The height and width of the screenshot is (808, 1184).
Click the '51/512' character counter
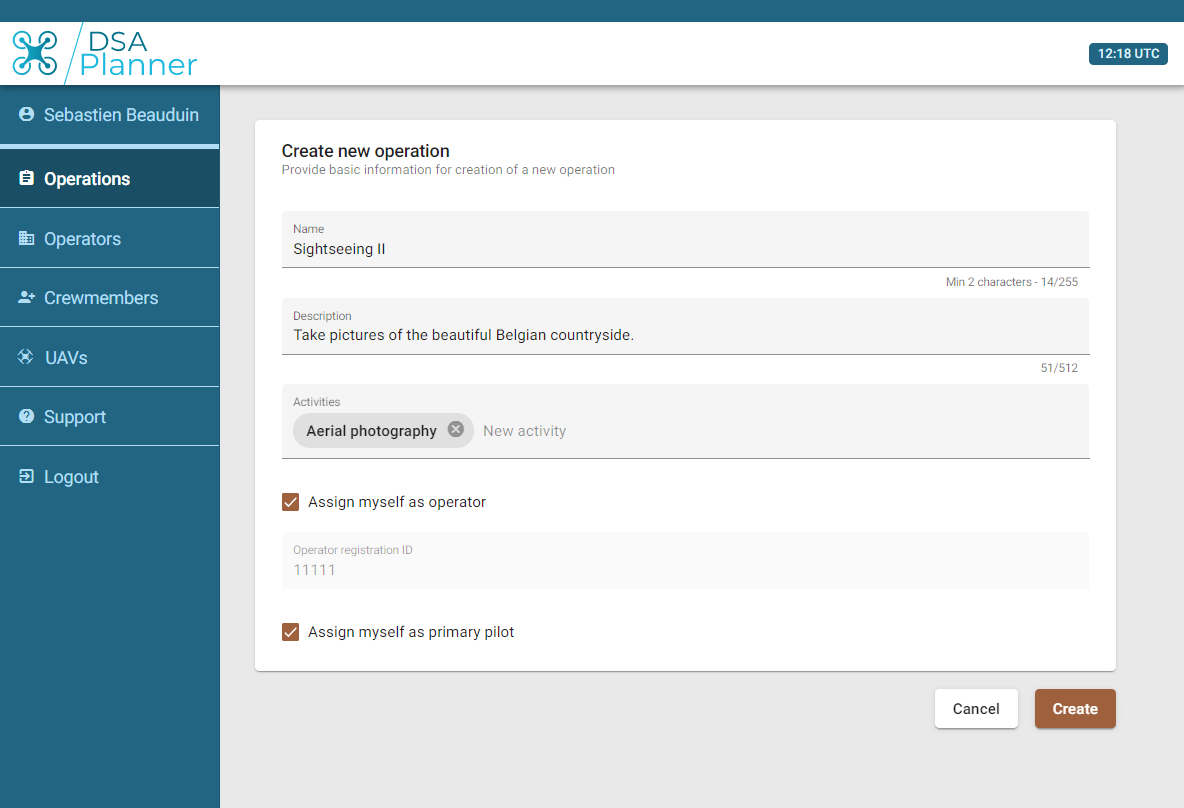(x=1059, y=368)
